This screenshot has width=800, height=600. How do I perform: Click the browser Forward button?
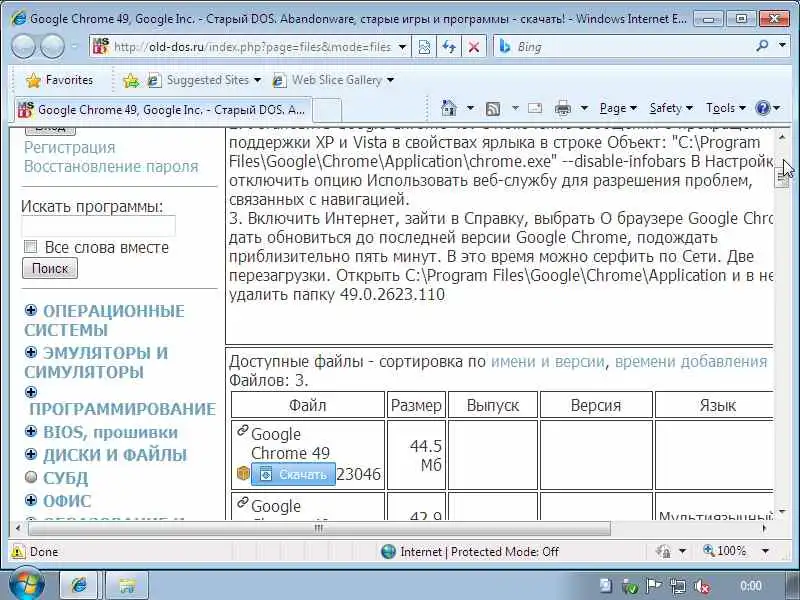tap(52, 47)
